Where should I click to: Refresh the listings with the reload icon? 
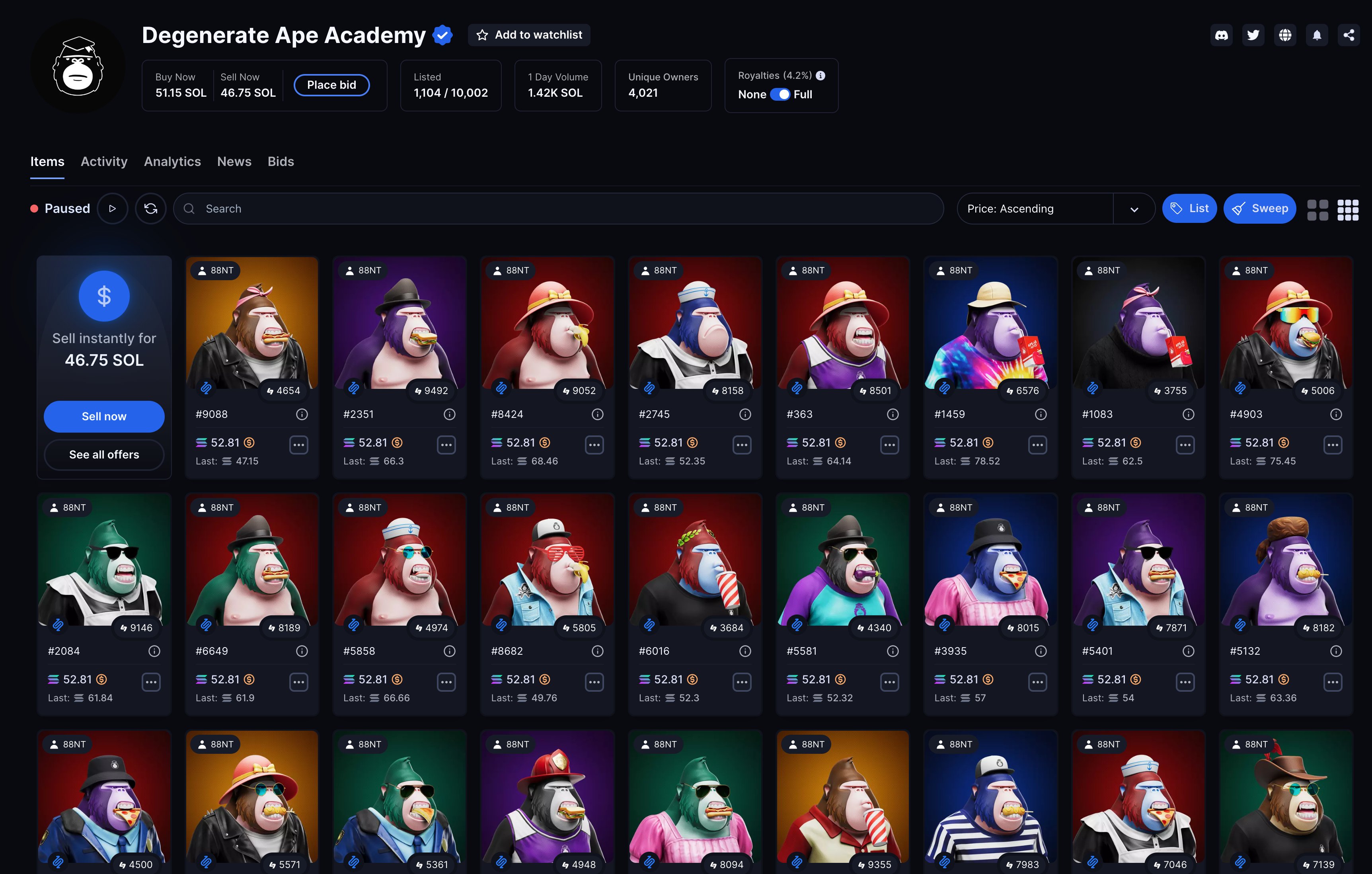[150, 209]
